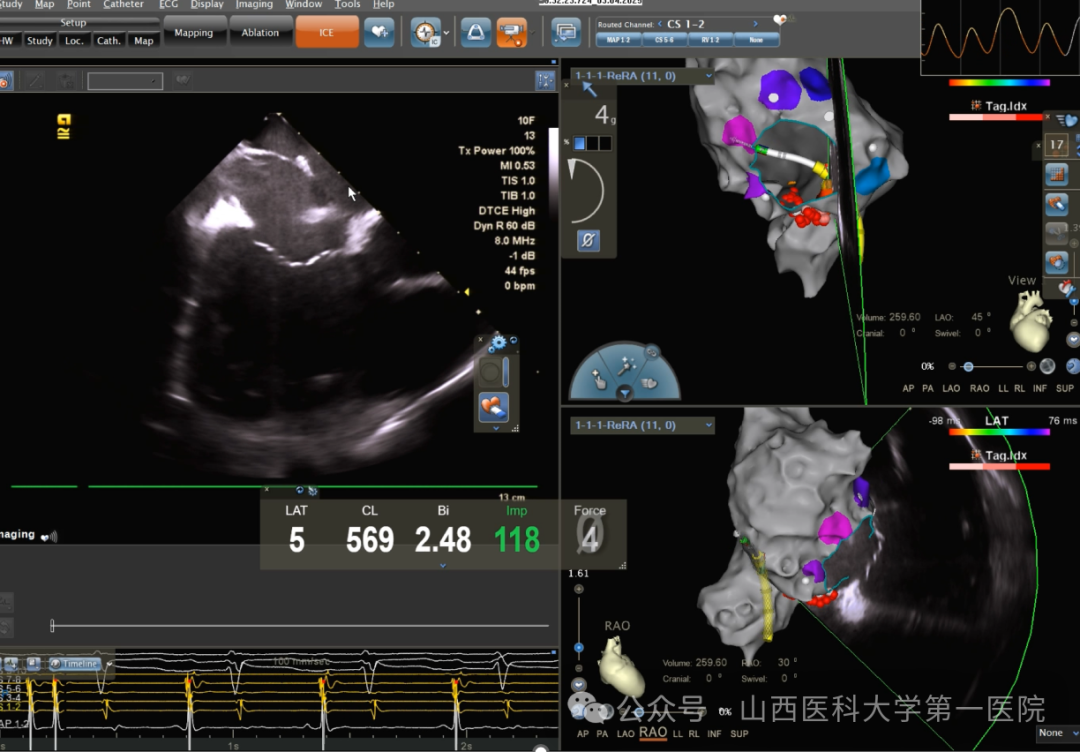Click the filter funnel icon in fan

coord(625,393)
